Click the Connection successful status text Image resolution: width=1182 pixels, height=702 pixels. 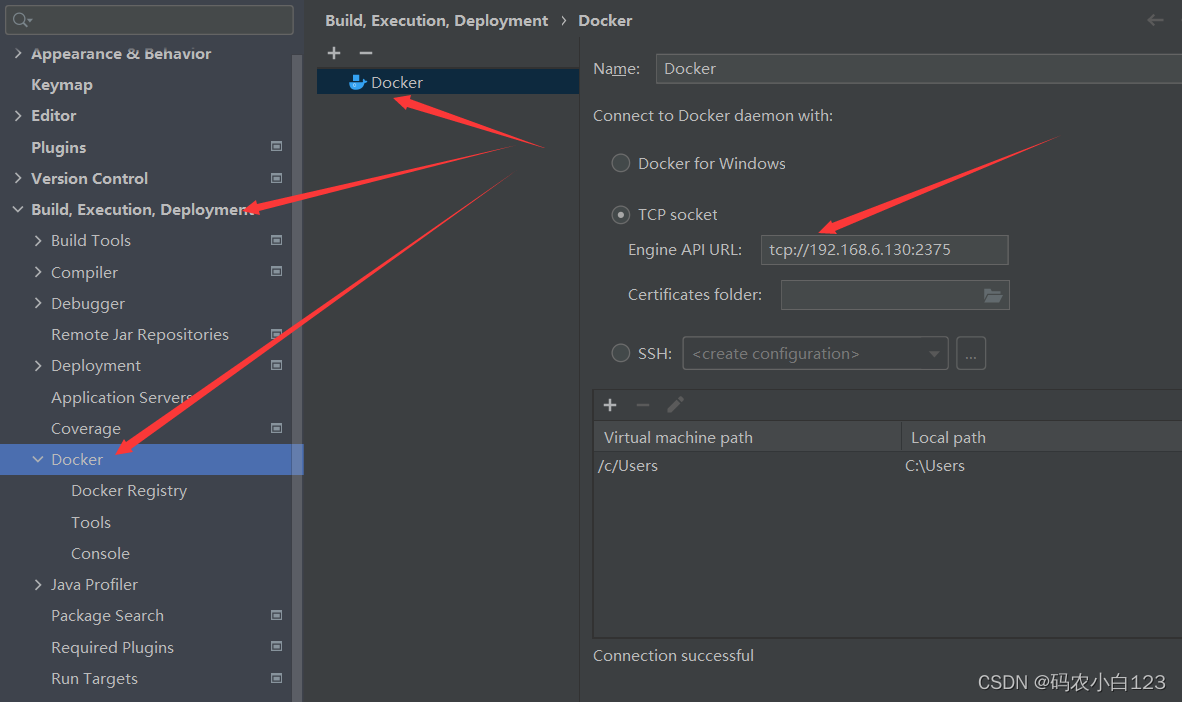(673, 655)
